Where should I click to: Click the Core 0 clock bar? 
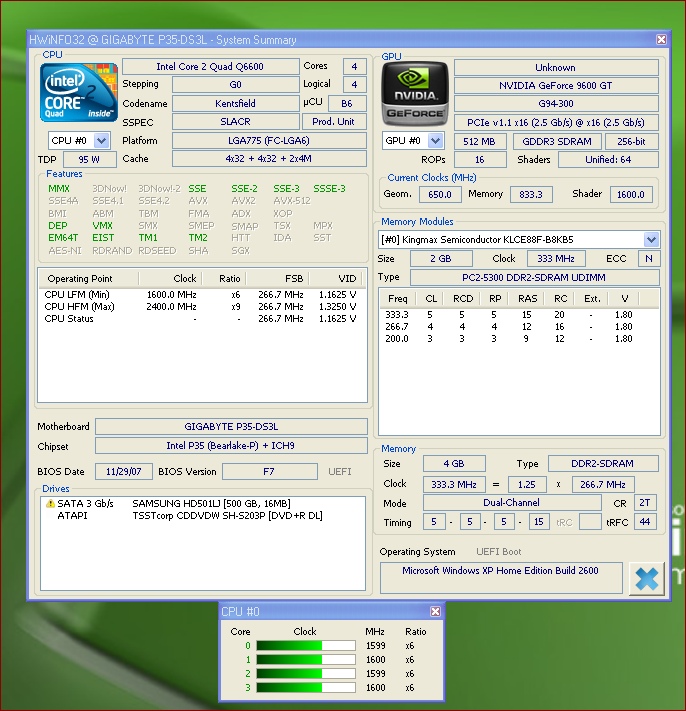coord(306,645)
